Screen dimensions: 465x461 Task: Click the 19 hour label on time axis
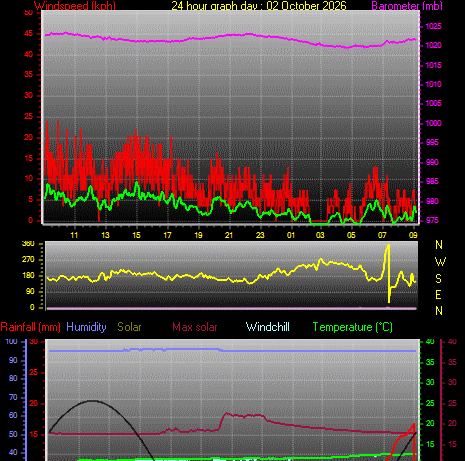click(198, 235)
